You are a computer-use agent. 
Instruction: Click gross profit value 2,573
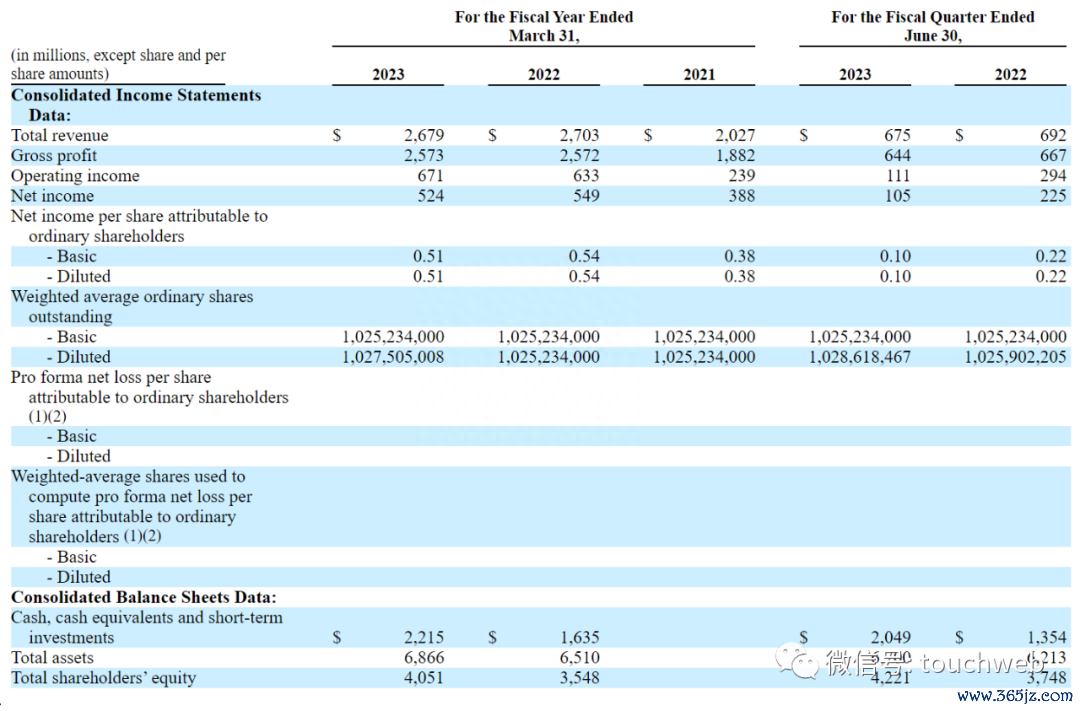[424, 156]
